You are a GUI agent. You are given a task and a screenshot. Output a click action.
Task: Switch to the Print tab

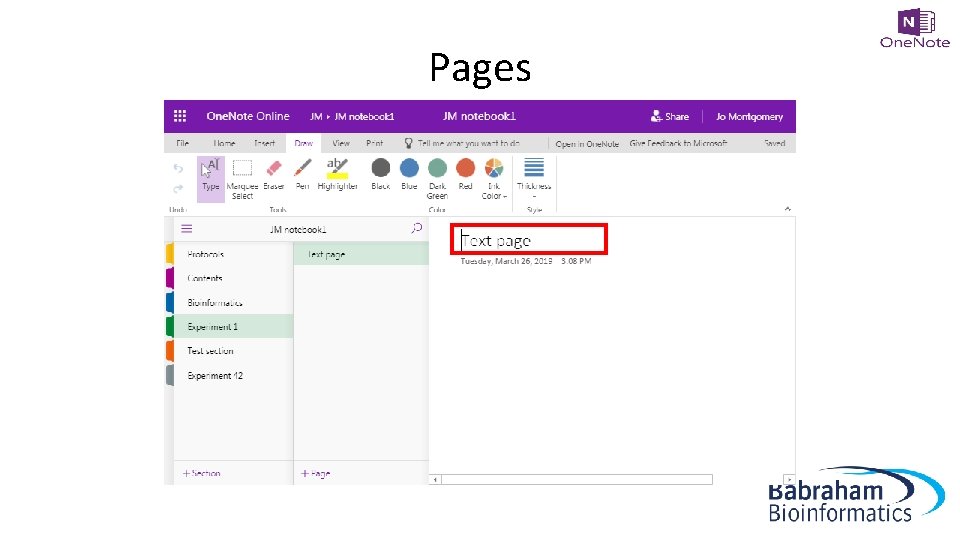point(375,143)
